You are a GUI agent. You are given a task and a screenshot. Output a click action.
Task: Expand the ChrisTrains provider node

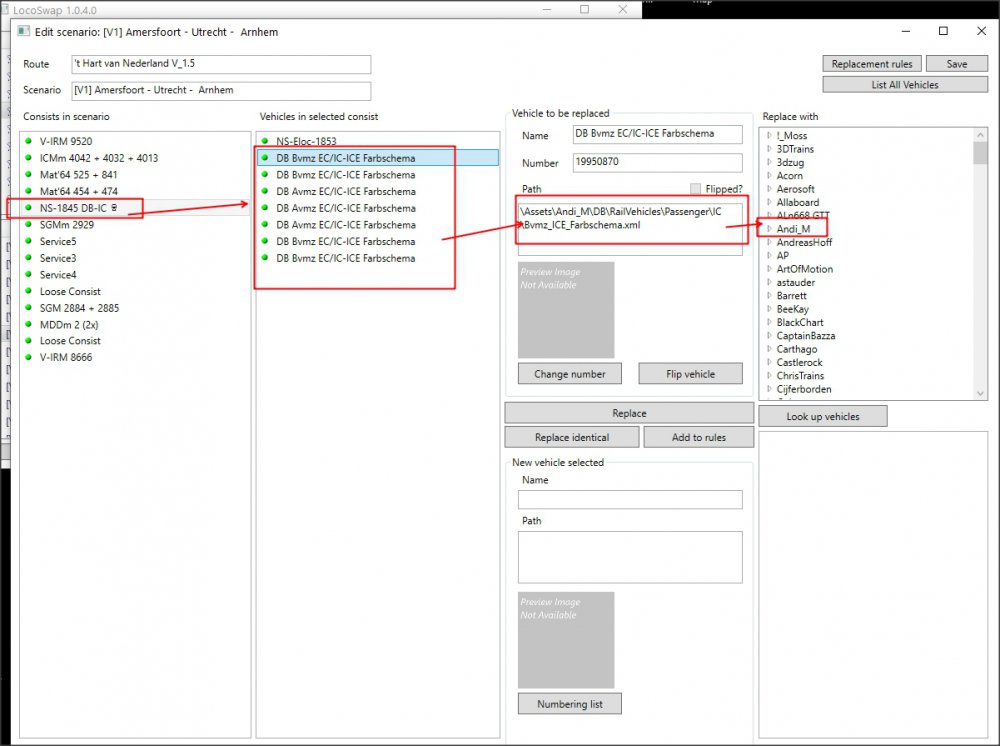point(768,376)
